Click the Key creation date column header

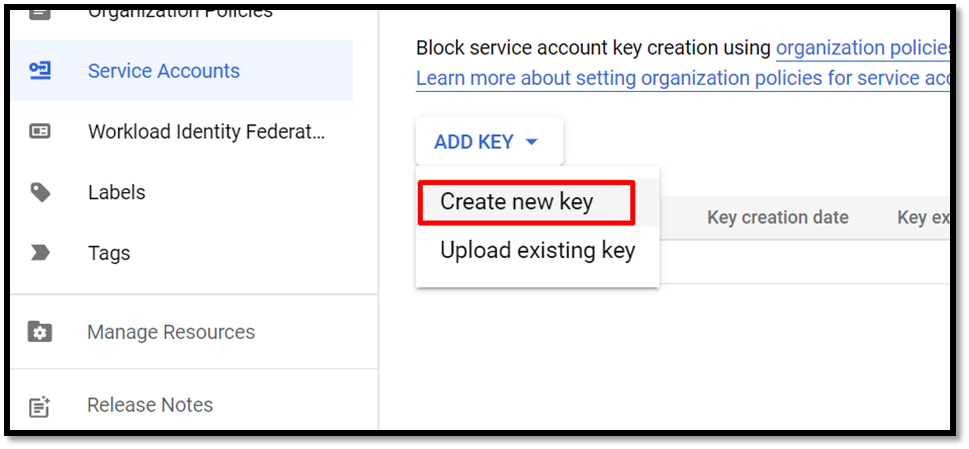[x=777, y=217]
